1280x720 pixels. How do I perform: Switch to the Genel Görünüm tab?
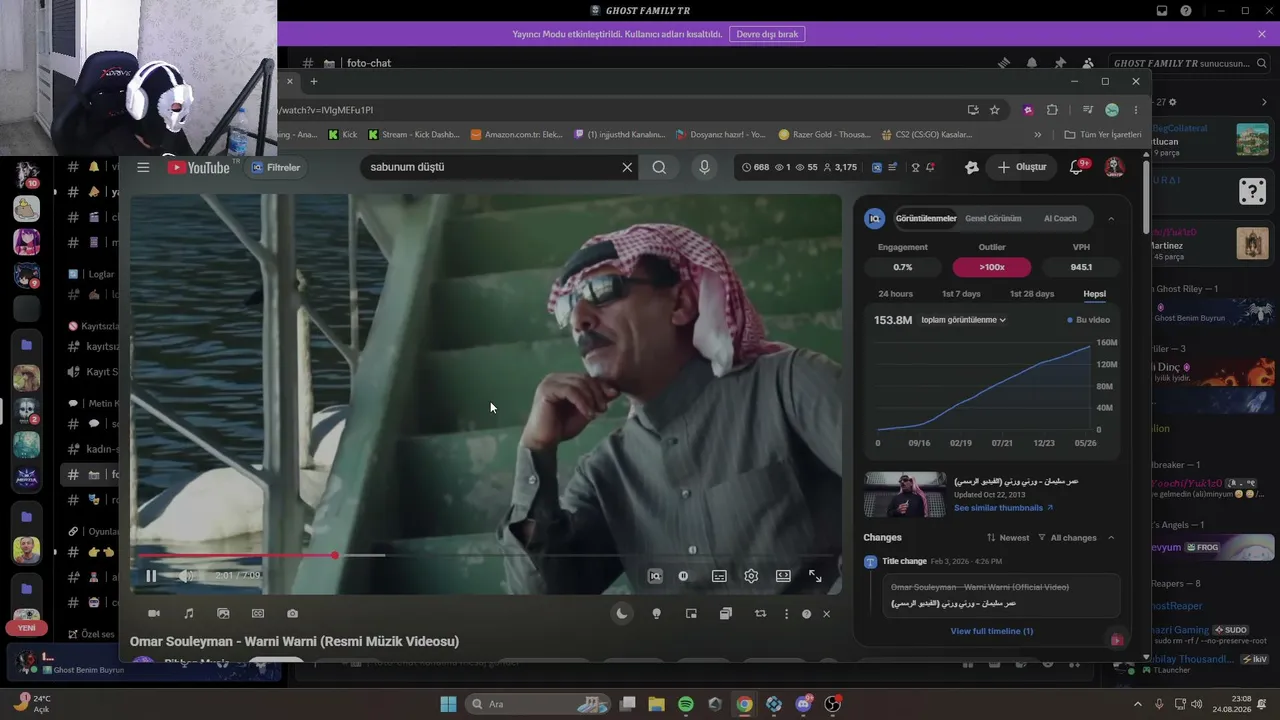pos(993,218)
